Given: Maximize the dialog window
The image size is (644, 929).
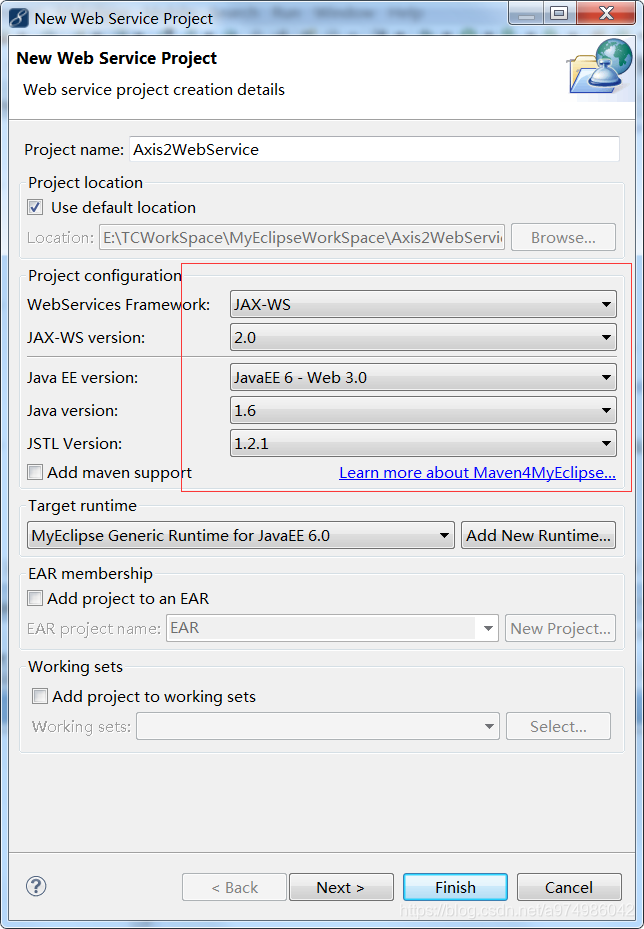Looking at the screenshot, I should 559,13.
